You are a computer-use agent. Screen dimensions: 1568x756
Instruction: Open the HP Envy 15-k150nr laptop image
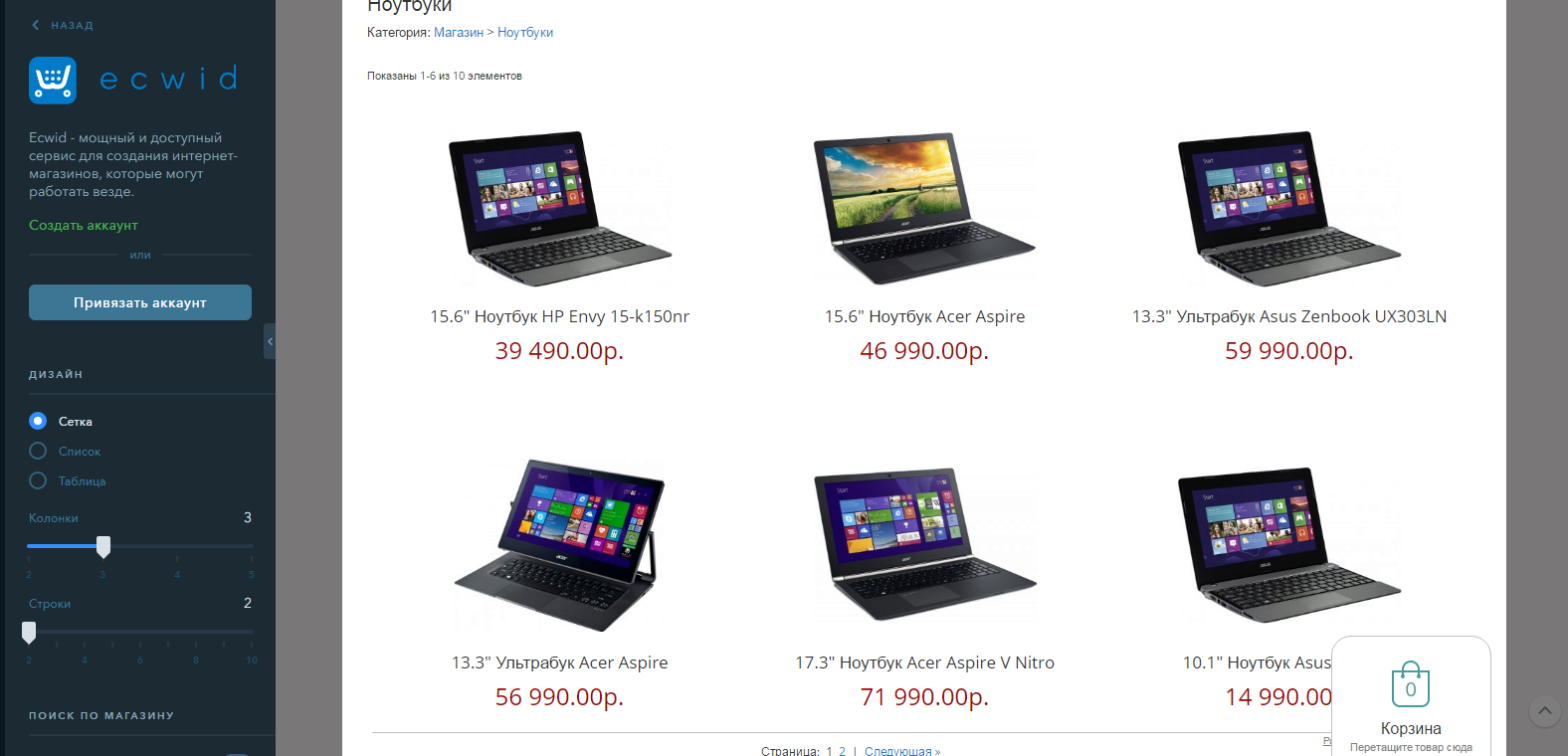click(560, 208)
